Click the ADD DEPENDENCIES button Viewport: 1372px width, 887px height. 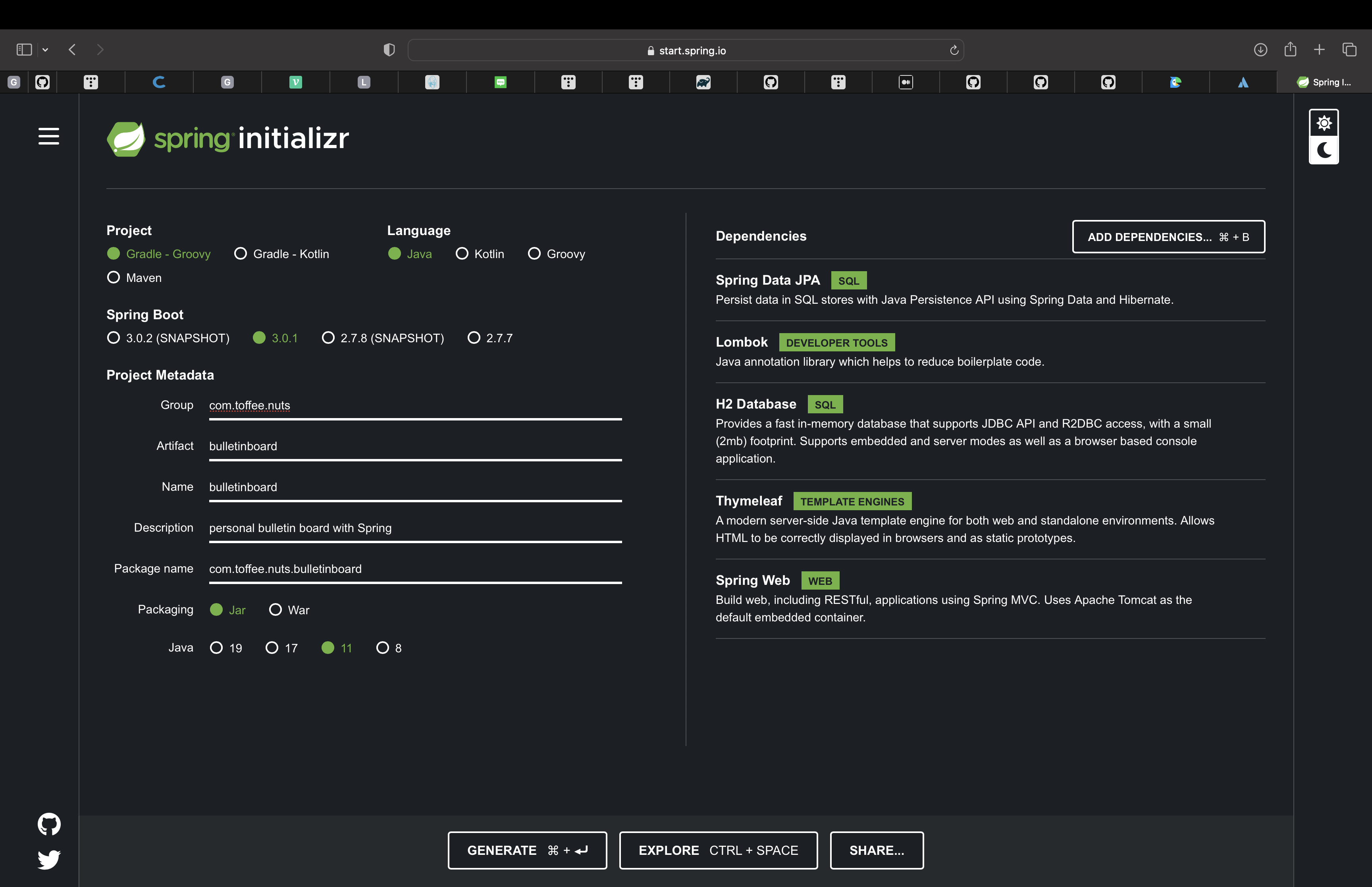tap(1168, 237)
